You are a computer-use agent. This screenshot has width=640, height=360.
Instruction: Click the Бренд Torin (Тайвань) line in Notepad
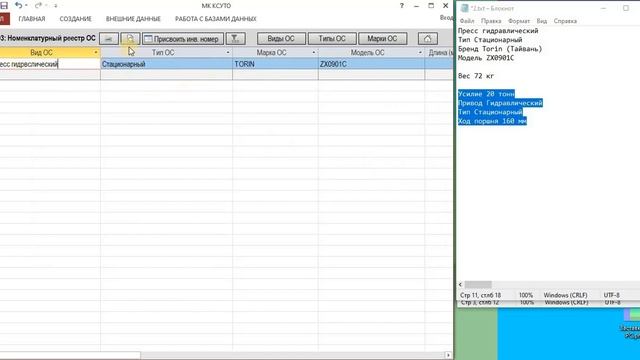click(x=500, y=49)
